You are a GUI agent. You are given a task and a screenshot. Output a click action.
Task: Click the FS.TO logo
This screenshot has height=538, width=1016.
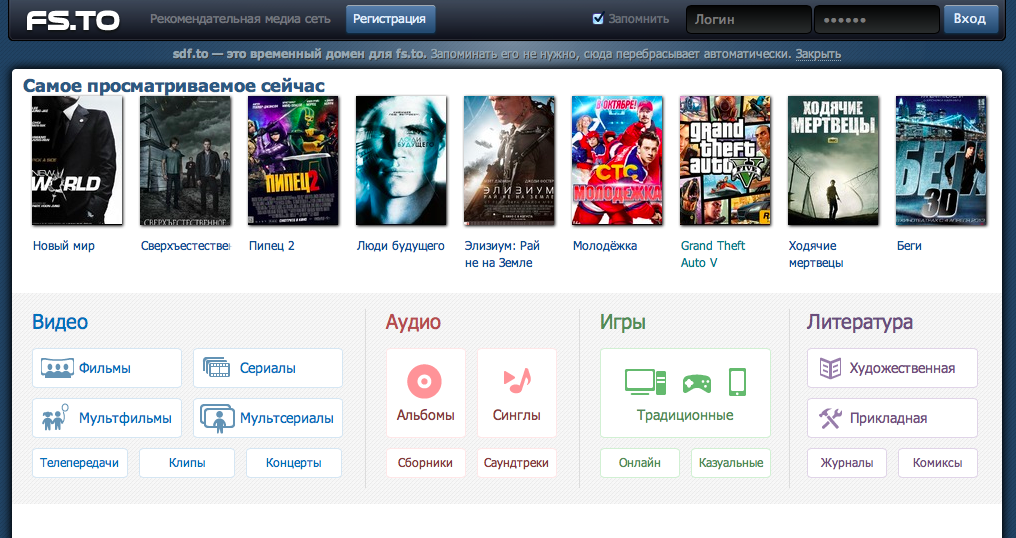tap(73, 21)
